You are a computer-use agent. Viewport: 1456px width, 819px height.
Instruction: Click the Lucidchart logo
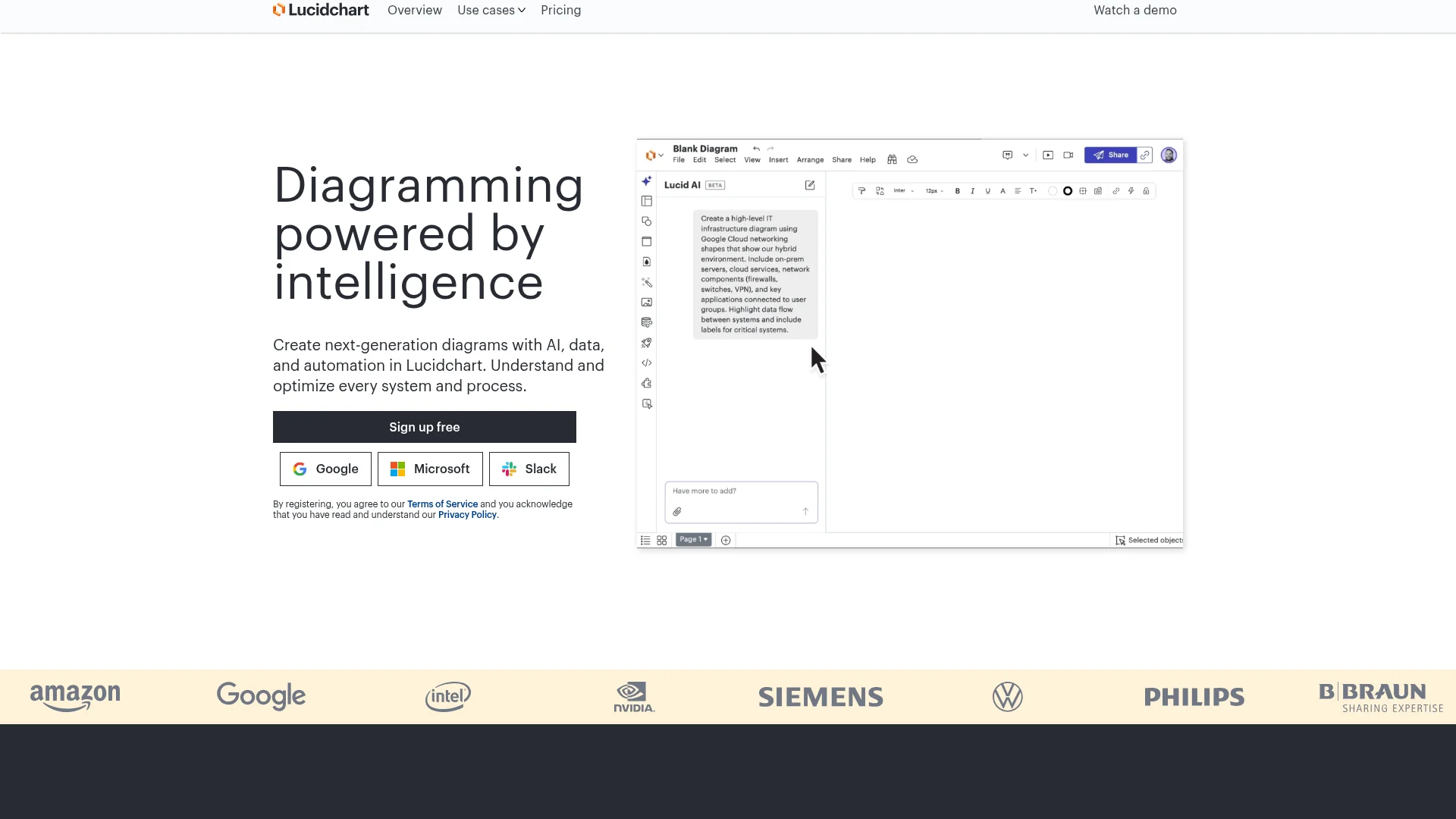[321, 10]
